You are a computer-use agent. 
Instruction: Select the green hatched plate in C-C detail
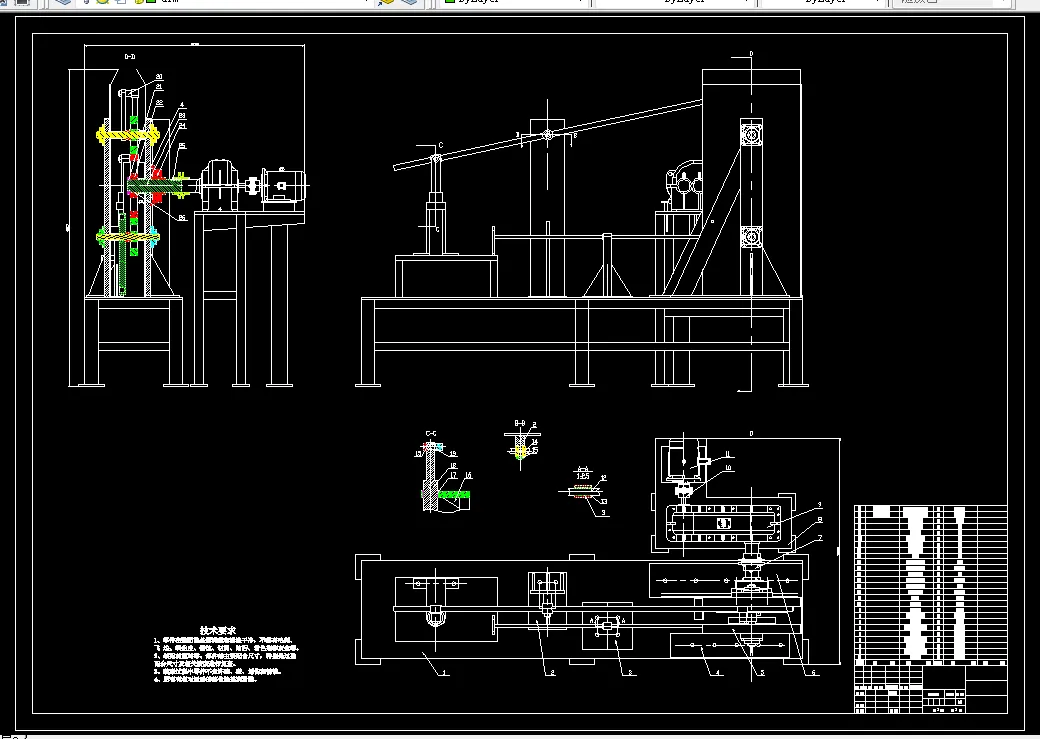(x=454, y=495)
